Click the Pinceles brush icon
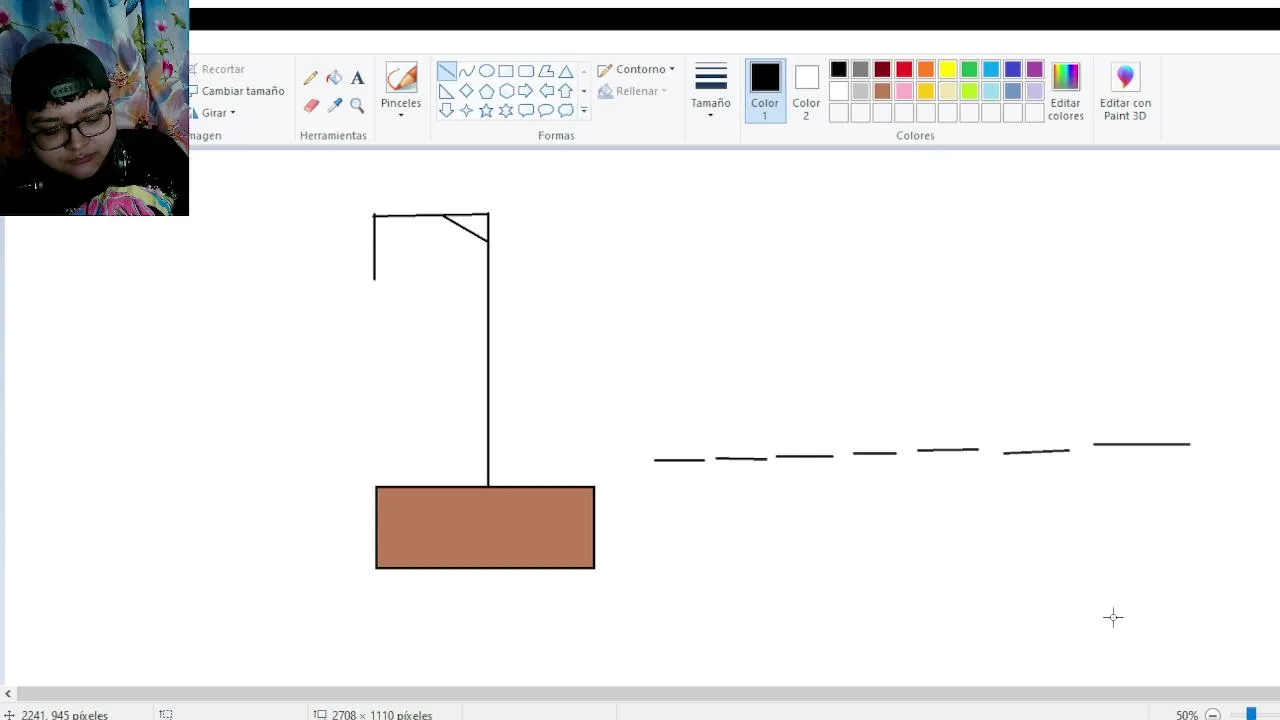This screenshot has width=1280, height=720. click(x=401, y=78)
